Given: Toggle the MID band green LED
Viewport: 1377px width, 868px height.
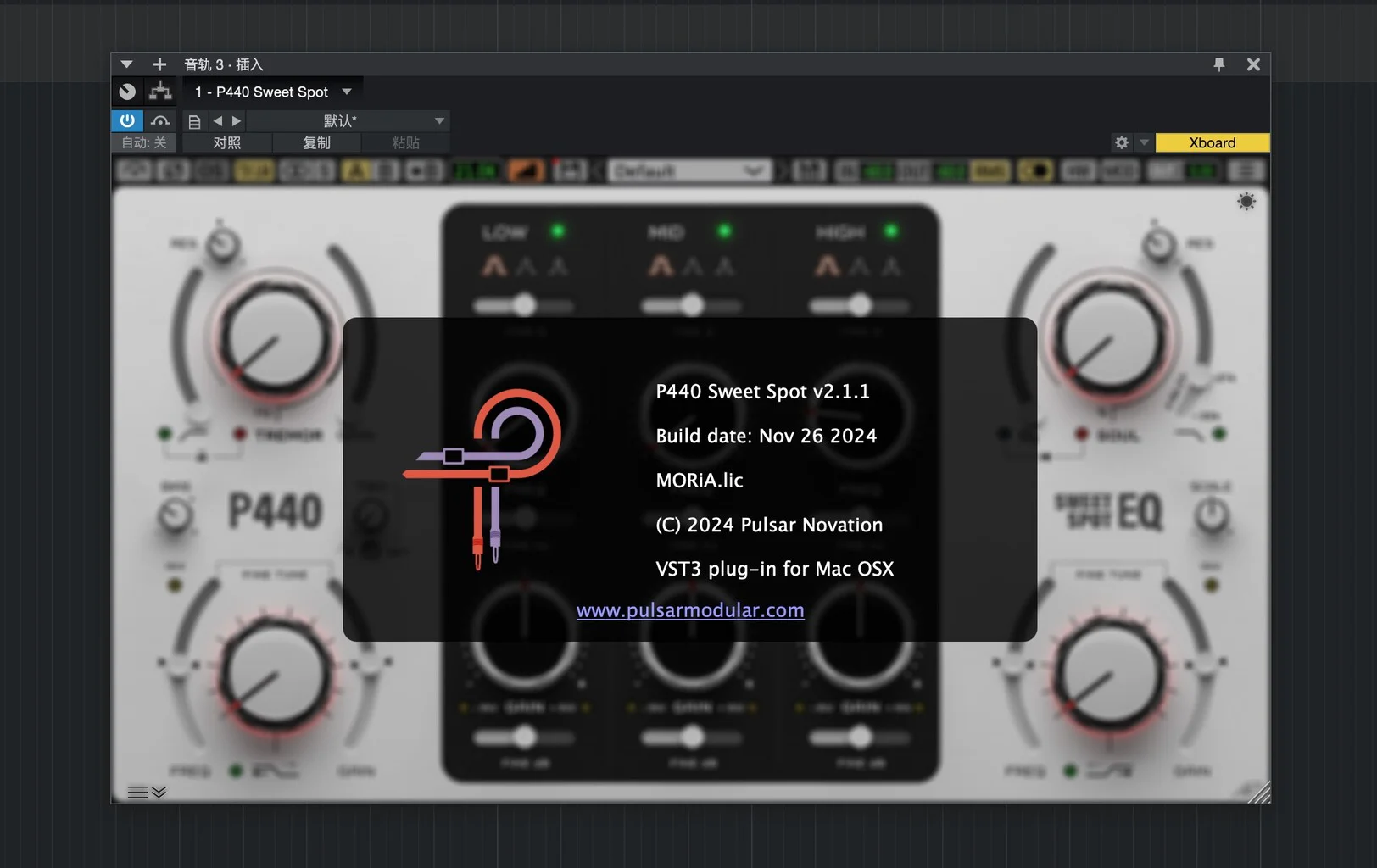Looking at the screenshot, I should coord(724,231).
